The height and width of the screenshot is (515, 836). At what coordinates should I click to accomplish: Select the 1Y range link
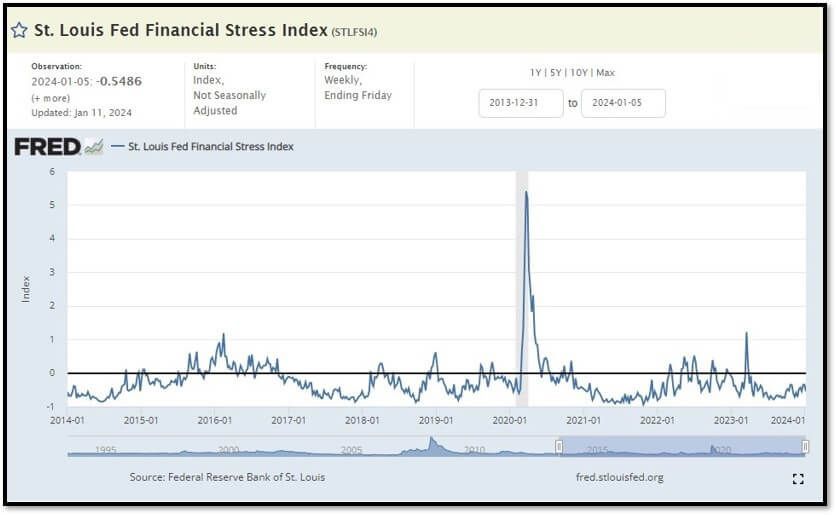click(535, 73)
